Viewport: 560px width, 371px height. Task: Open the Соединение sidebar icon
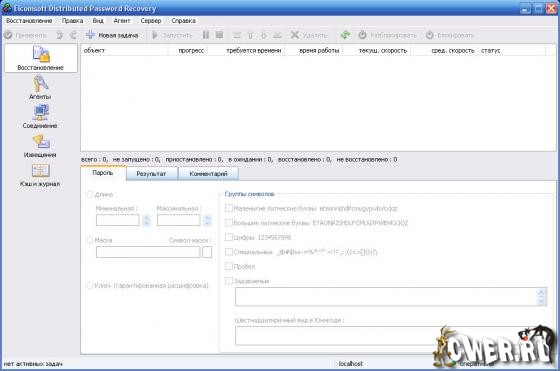40,116
